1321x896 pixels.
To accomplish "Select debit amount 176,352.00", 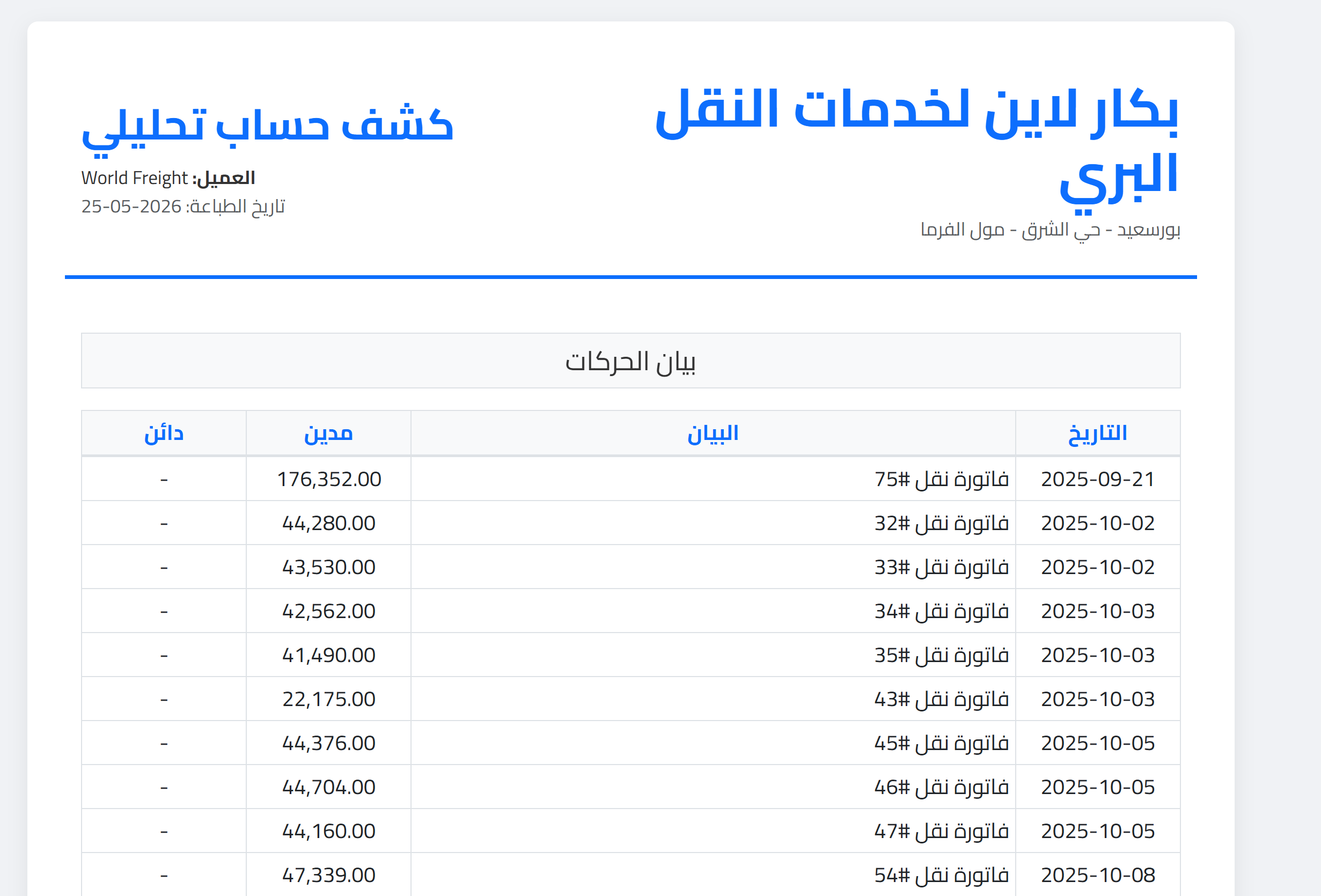I will [329, 479].
